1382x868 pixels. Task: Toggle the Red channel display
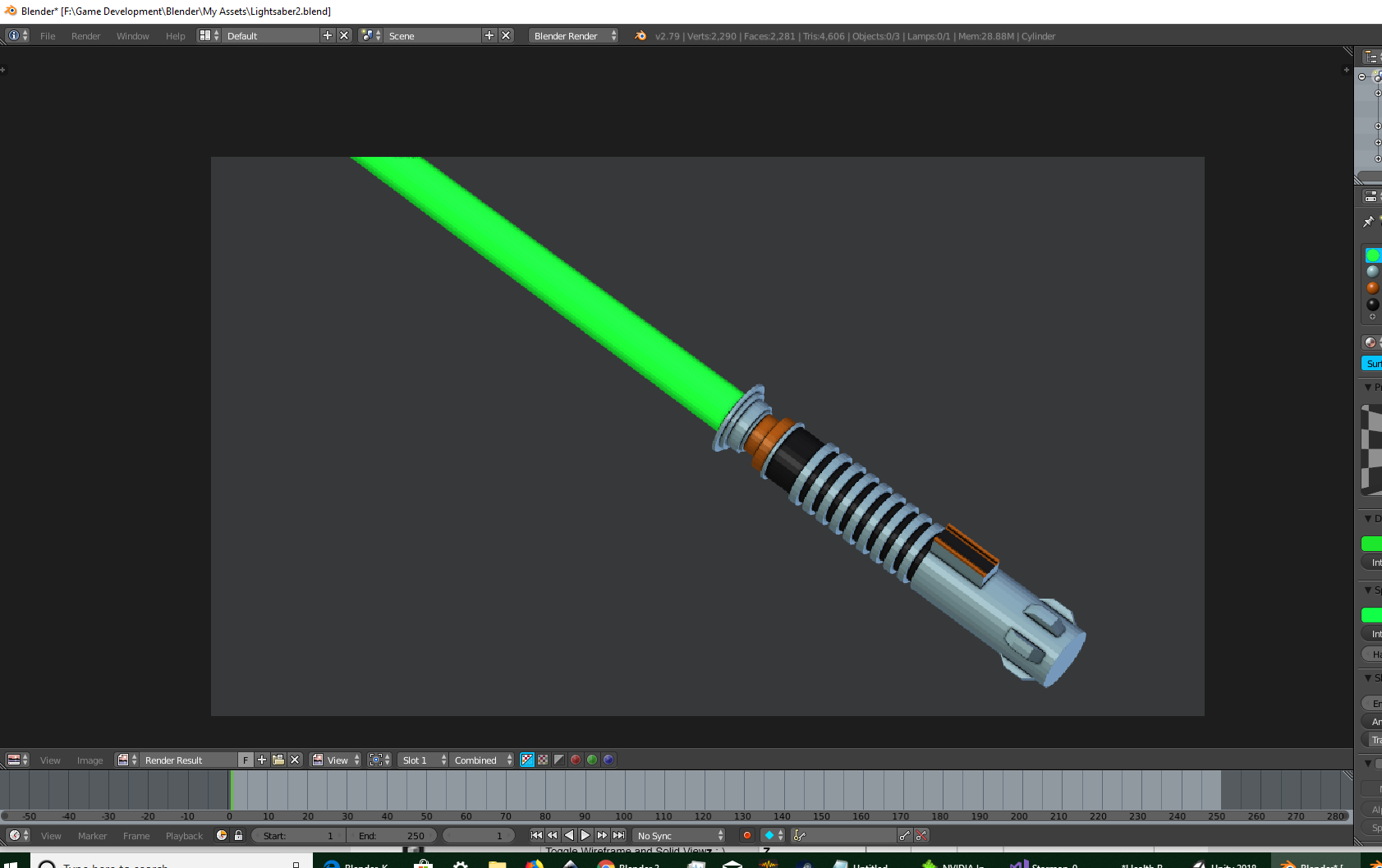coord(576,760)
